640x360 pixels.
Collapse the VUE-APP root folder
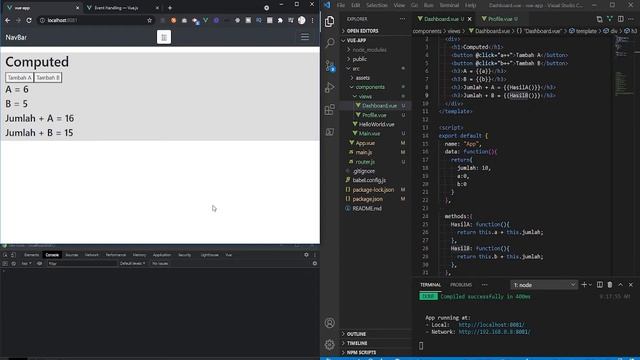click(x=376, y=40)
